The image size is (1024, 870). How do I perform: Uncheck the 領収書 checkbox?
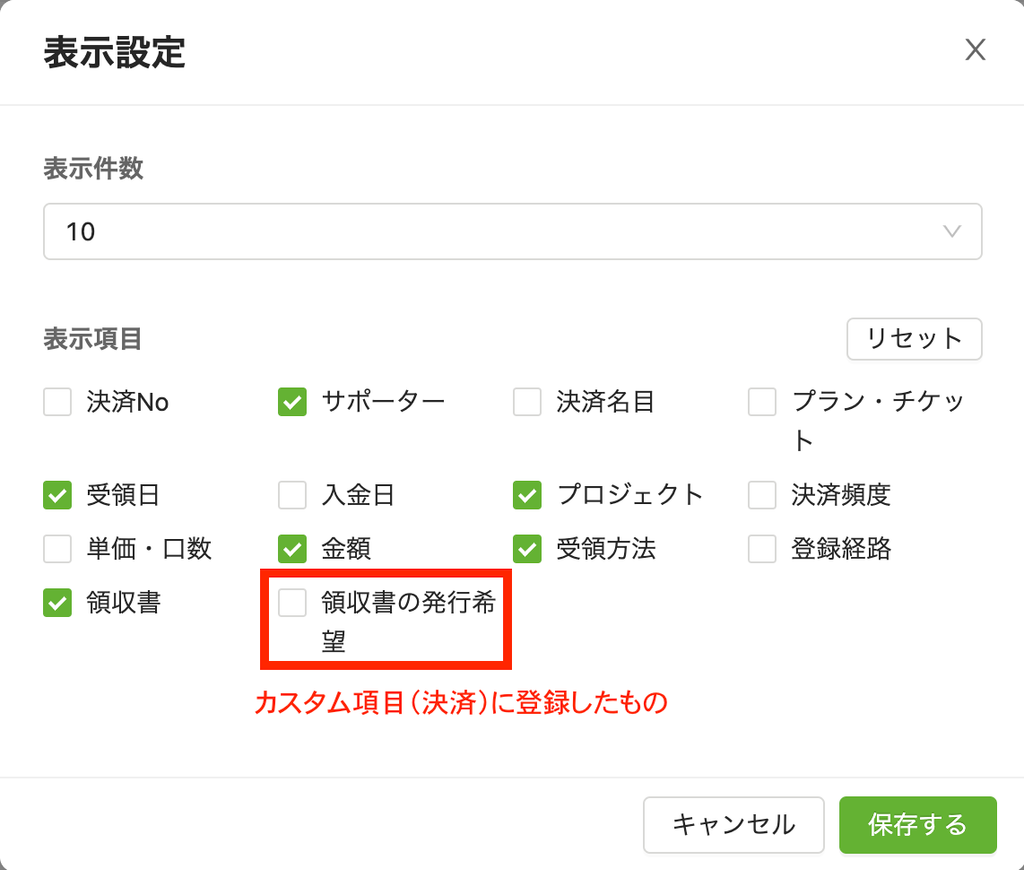pos(57,602)
